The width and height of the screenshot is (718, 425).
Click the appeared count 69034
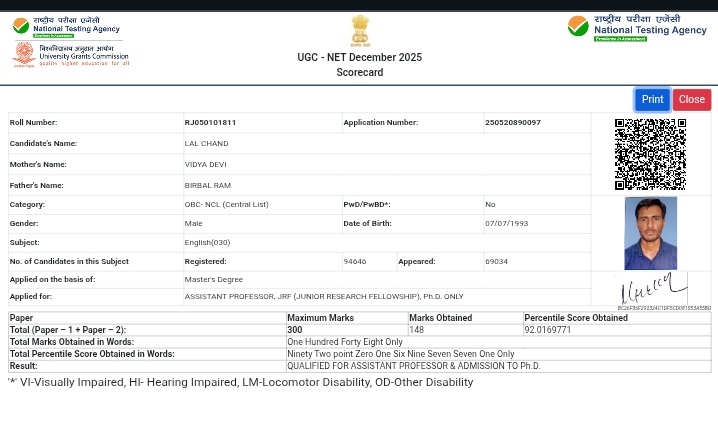point(496,262)
